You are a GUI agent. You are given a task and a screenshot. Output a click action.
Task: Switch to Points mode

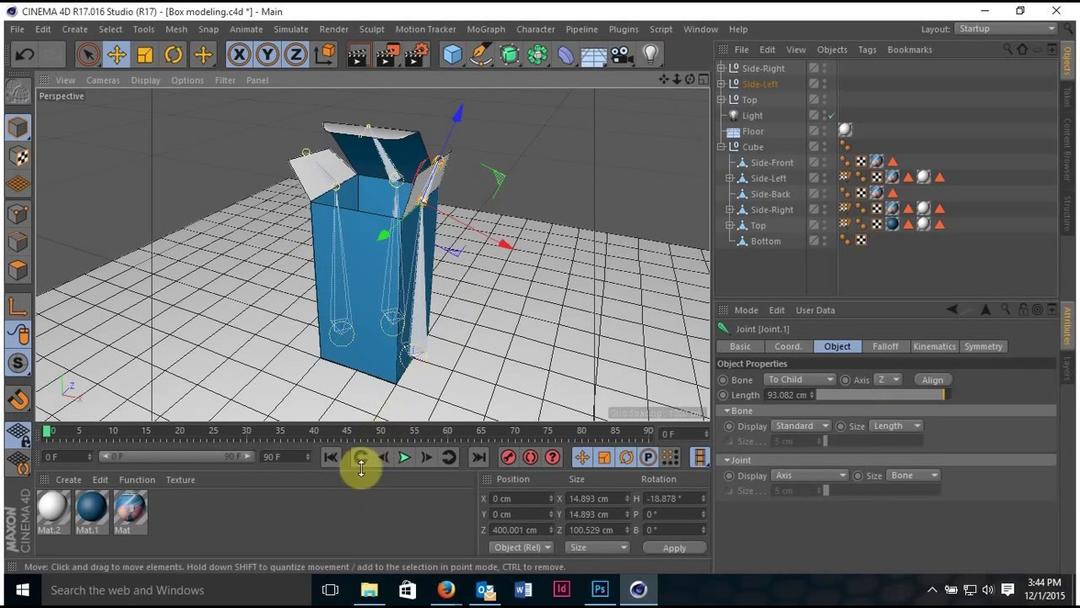coord(19,214)
